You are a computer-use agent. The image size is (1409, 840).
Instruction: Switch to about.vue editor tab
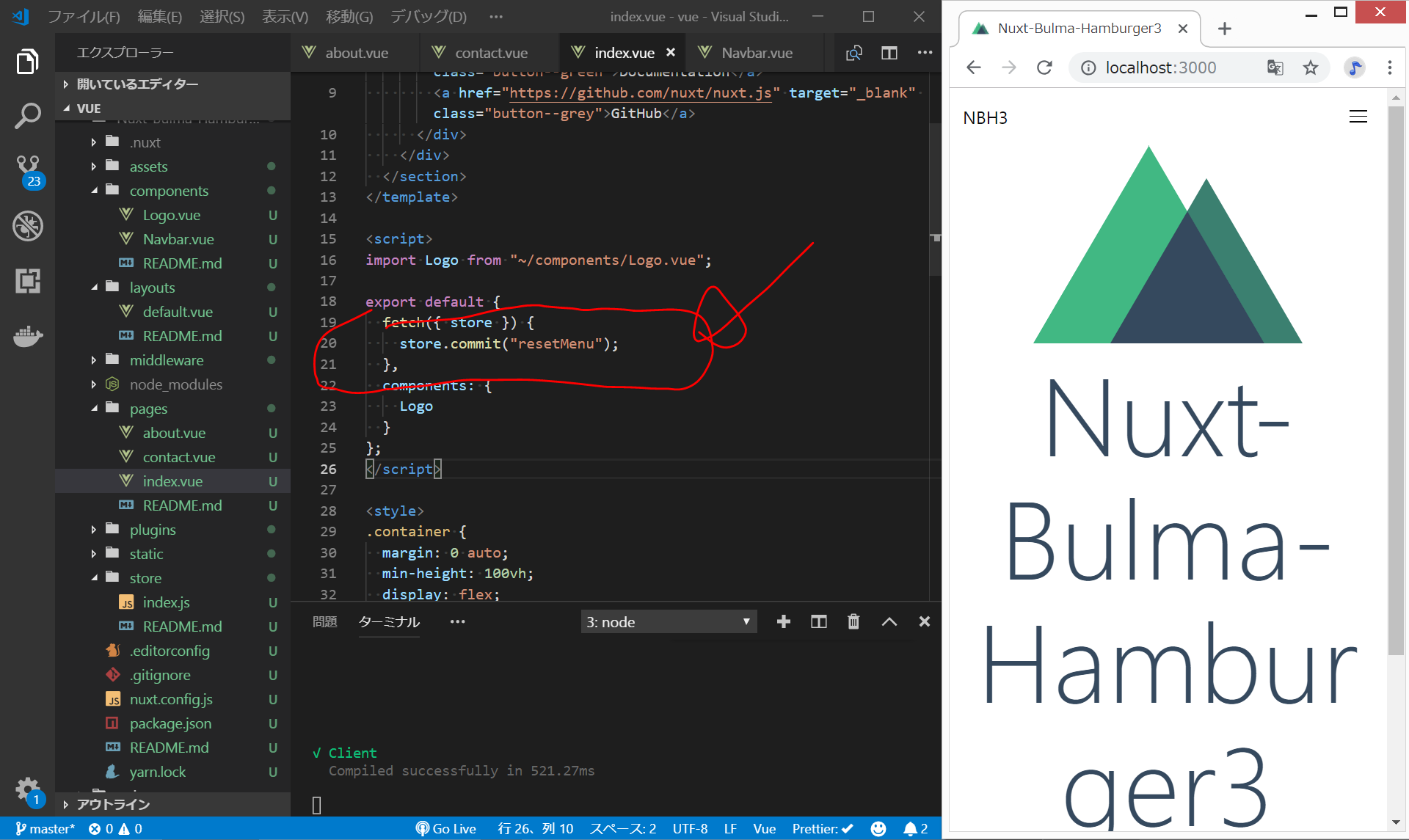tap(356, 53)
